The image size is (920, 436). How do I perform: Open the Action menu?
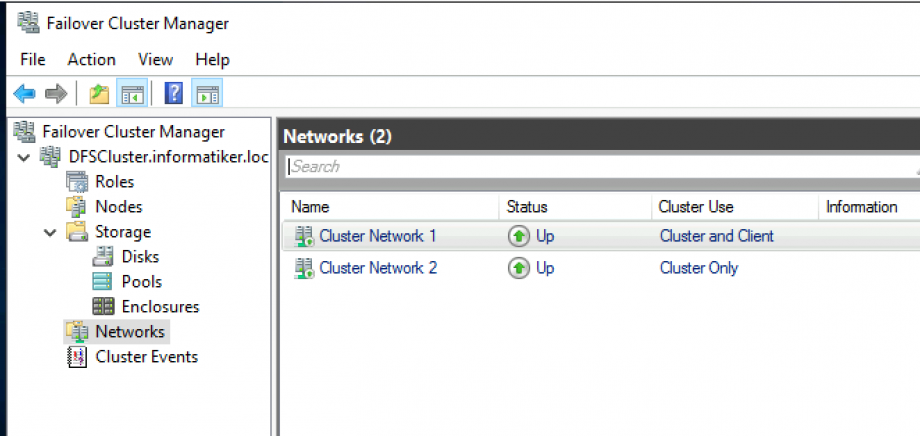91,60
